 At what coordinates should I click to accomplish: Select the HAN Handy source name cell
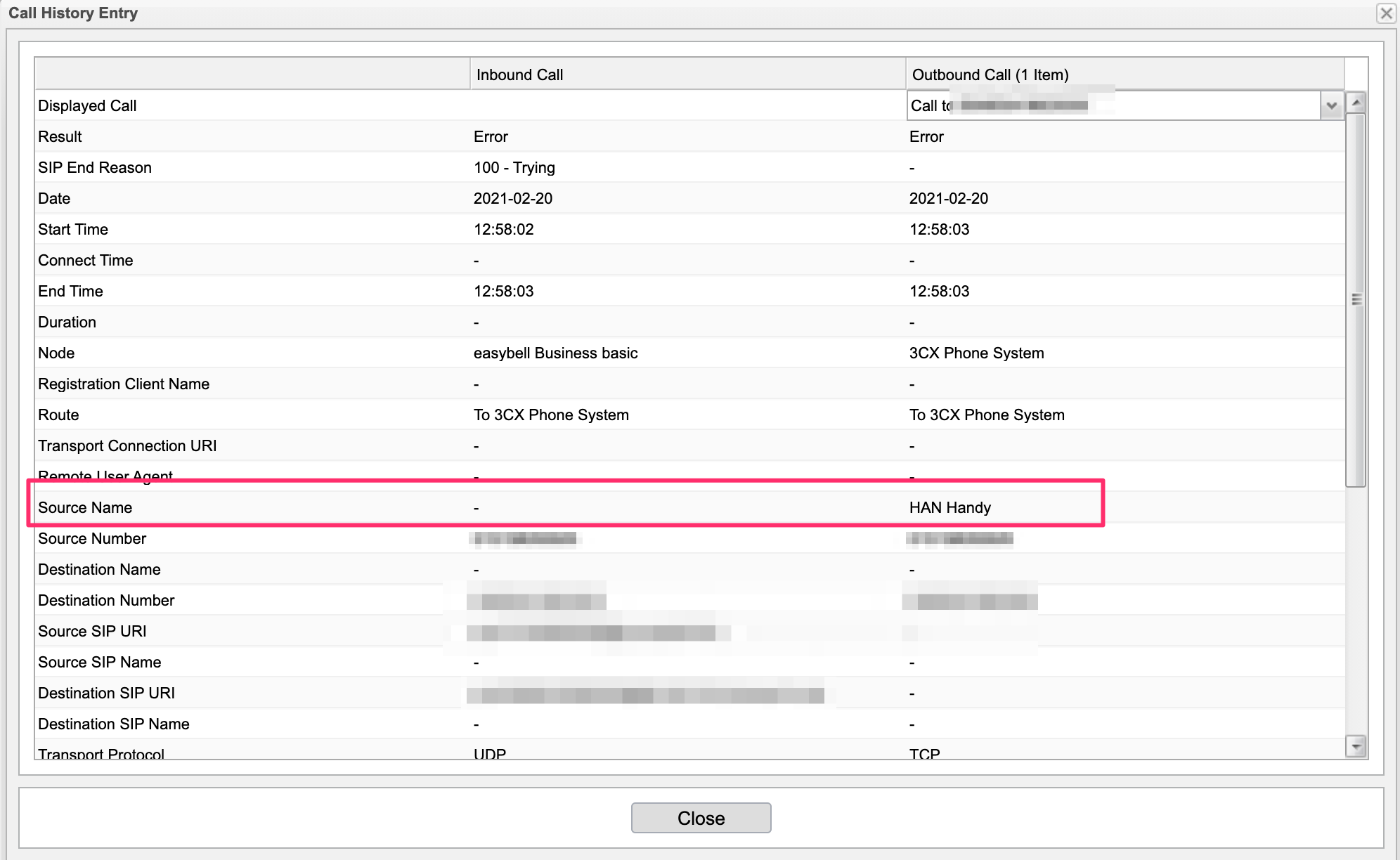(950, 507)
